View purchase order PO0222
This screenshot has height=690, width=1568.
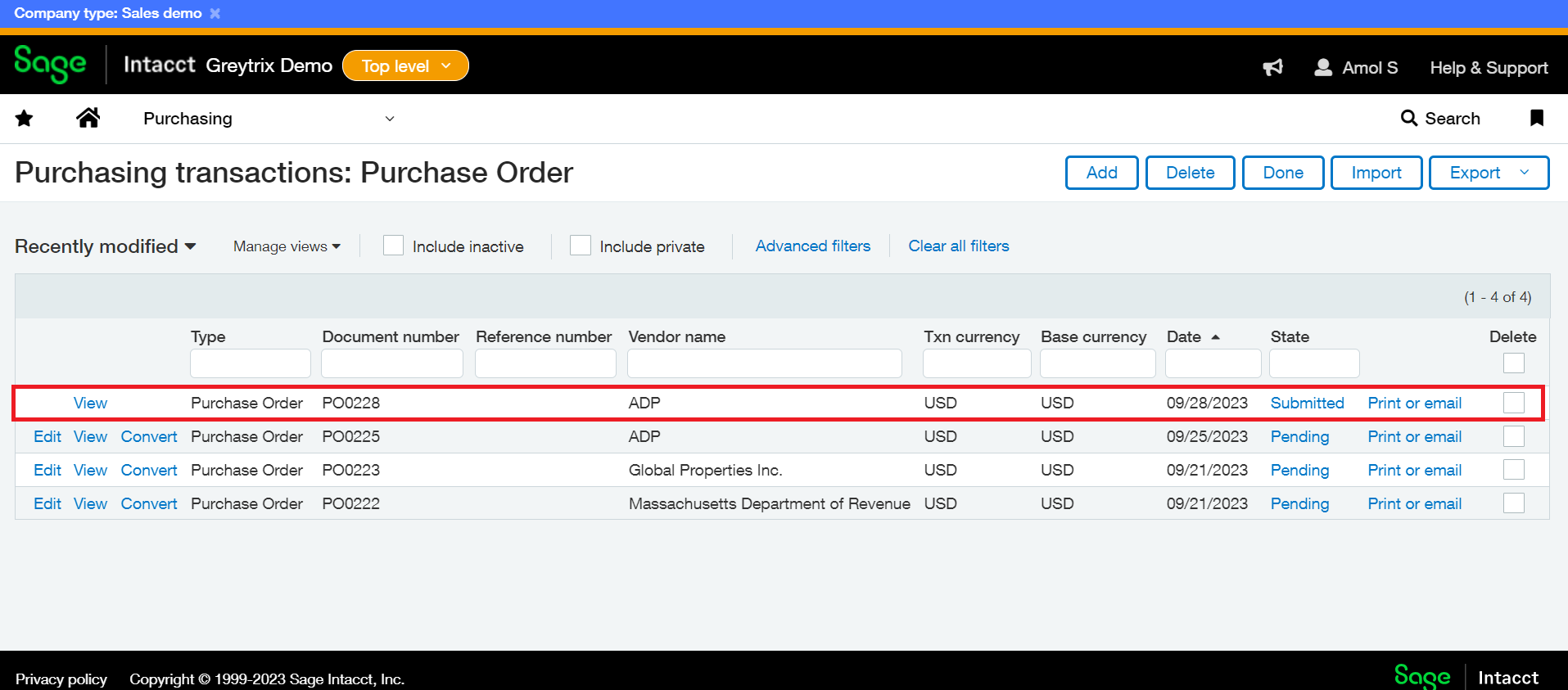point(90,503)
